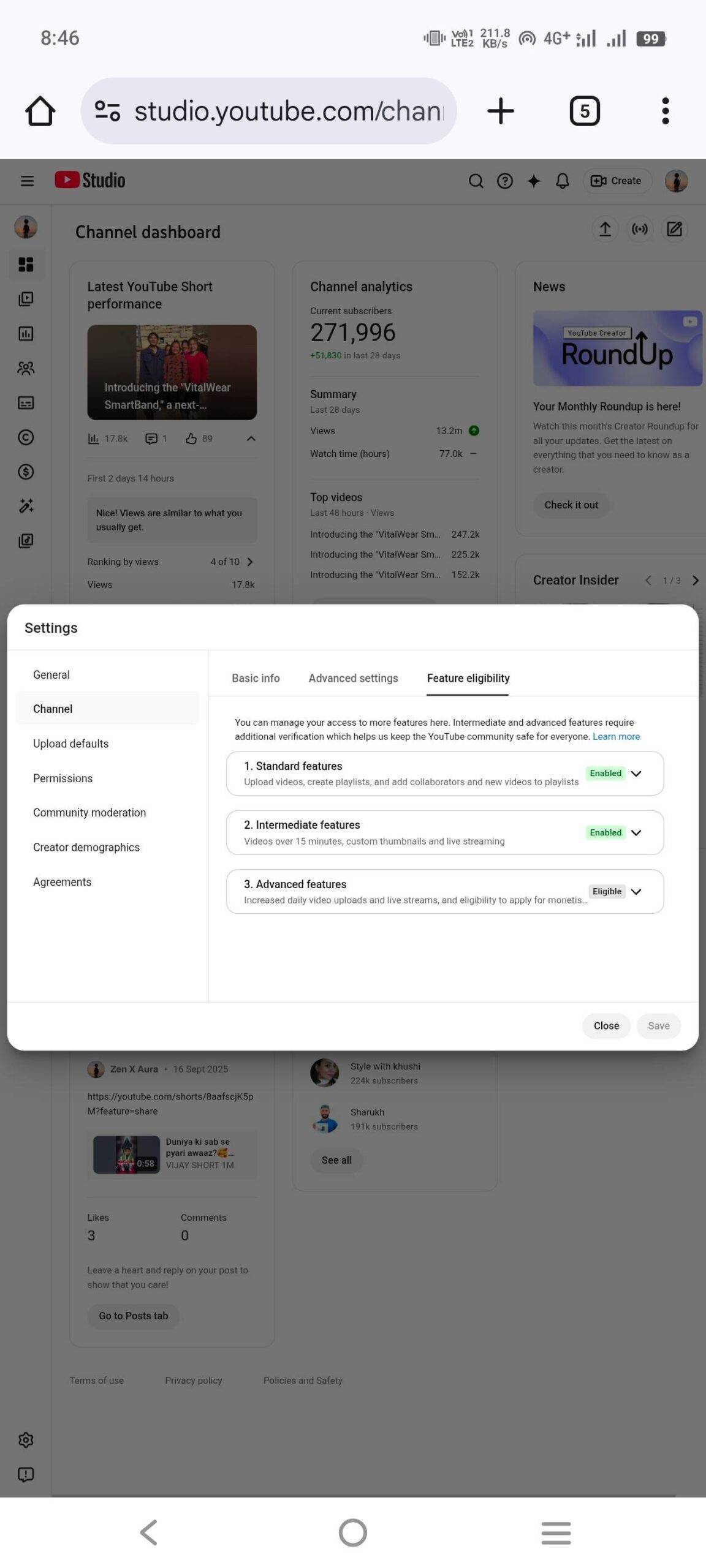Click the search magnifier icon in Studio header
This screenshot has height=1568, width=706.
pos(476,181)
